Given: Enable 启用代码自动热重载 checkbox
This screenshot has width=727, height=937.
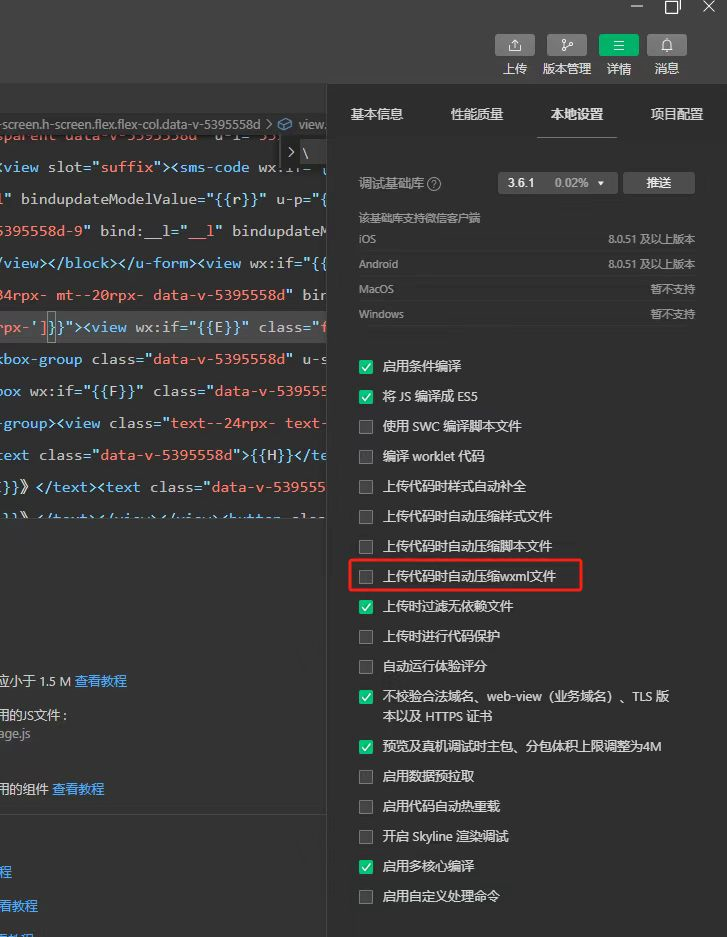Looking at the screenshot, I should (x=366, y=806).
